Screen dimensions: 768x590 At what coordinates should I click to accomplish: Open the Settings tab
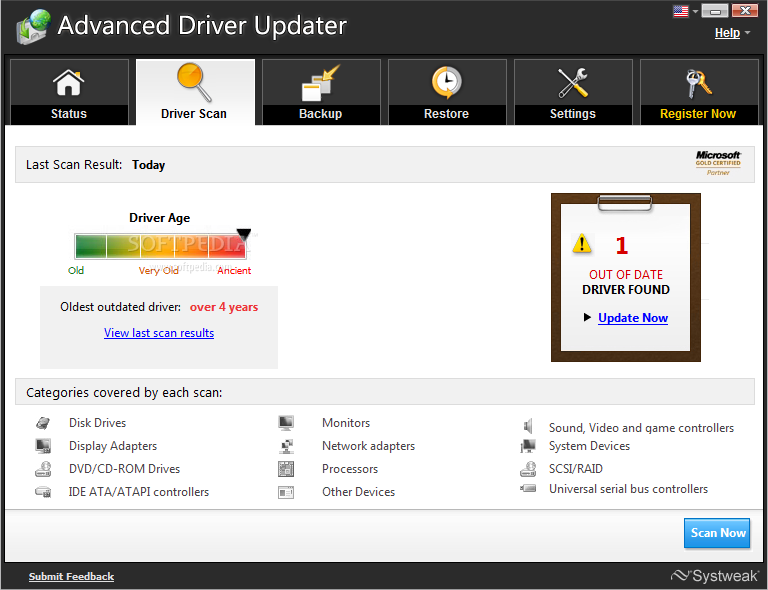tap(573, 92)
